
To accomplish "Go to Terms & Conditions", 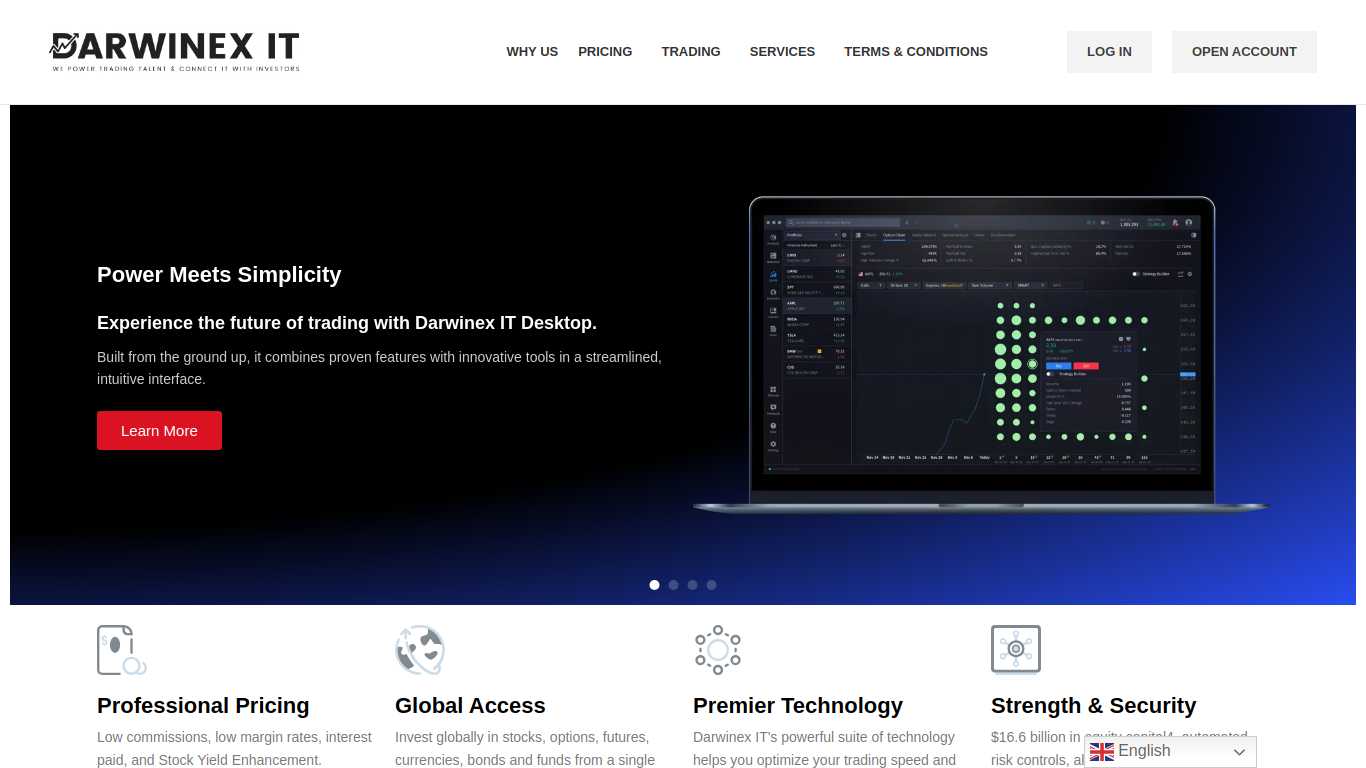I will pos(916,52).
